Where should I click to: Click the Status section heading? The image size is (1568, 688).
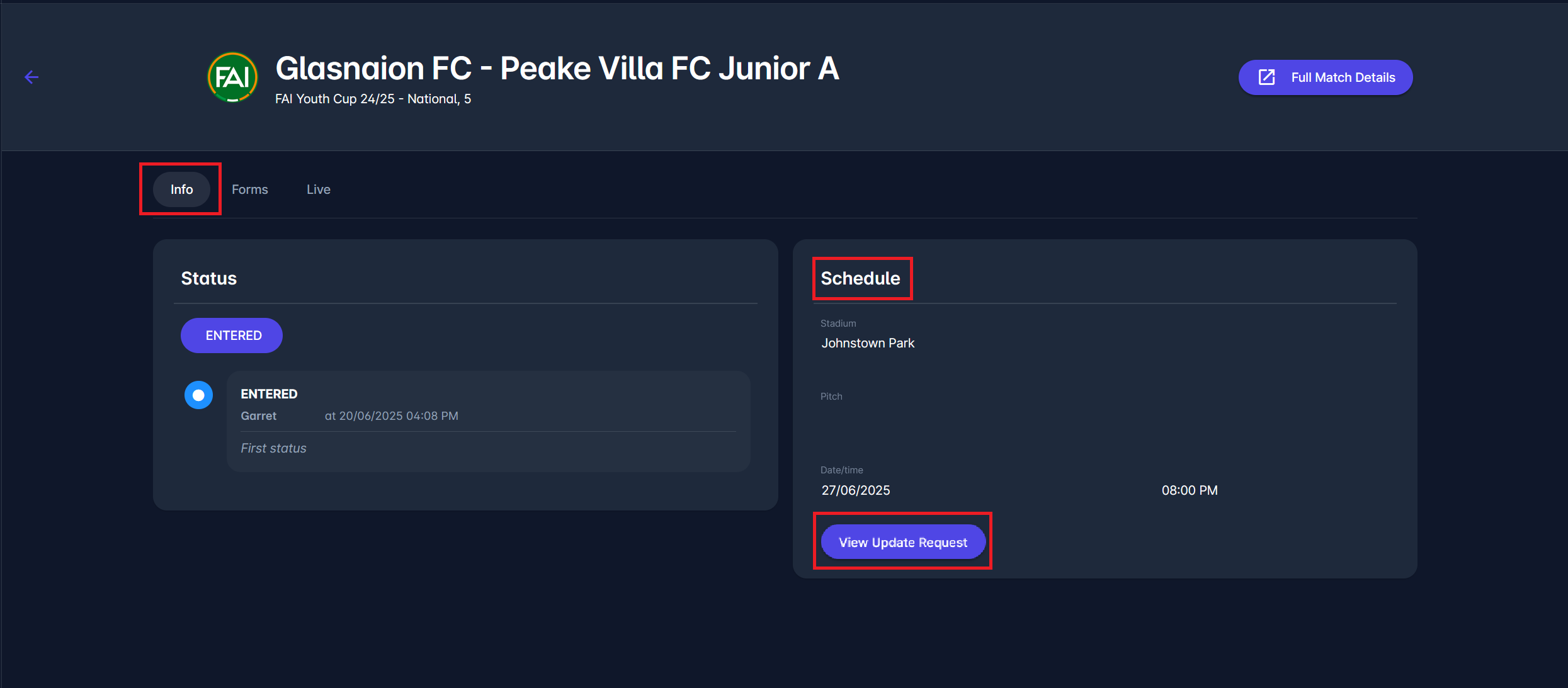[x=209, y=278]
